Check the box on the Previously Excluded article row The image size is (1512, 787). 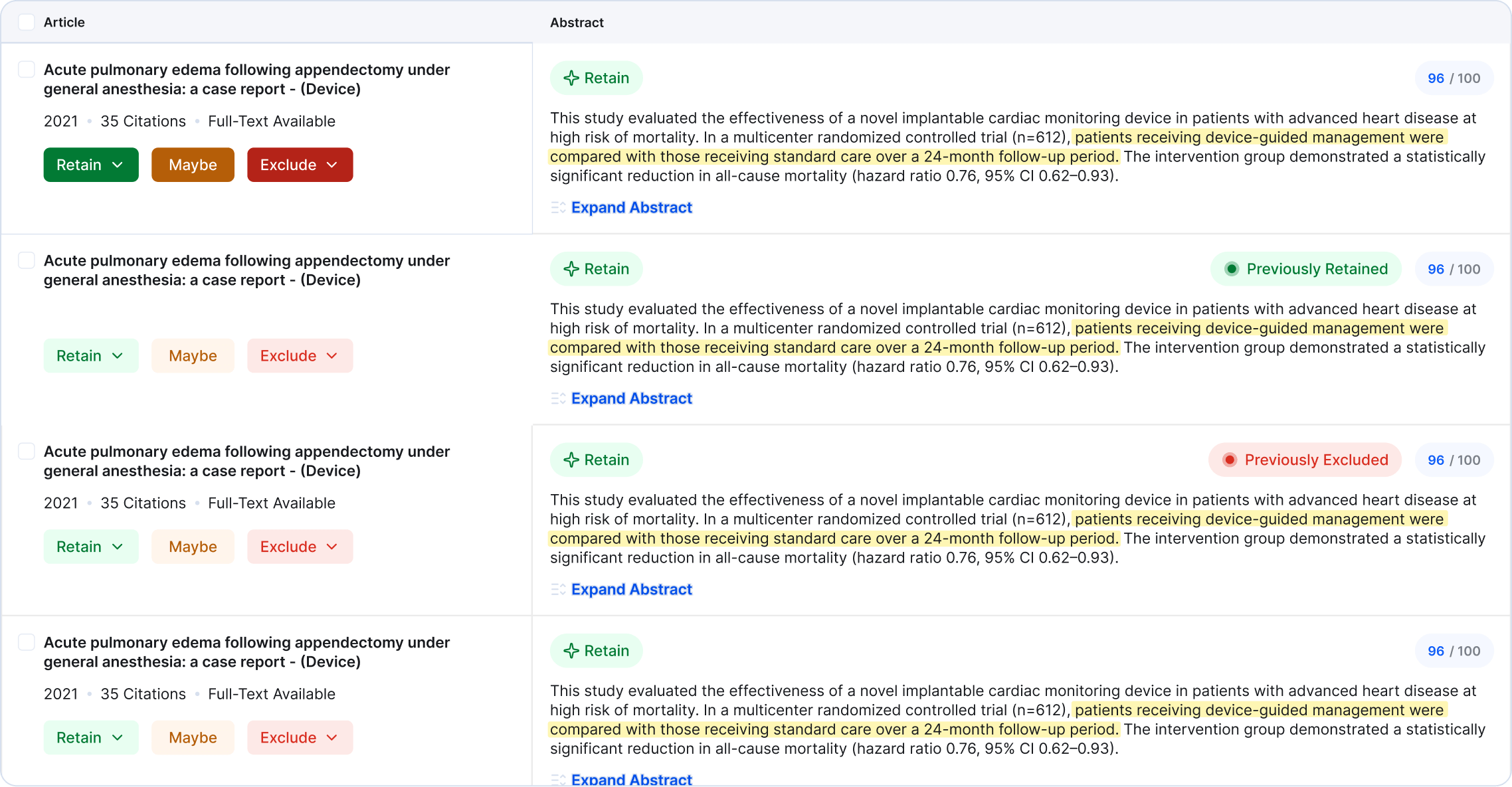tap(27, 451)
